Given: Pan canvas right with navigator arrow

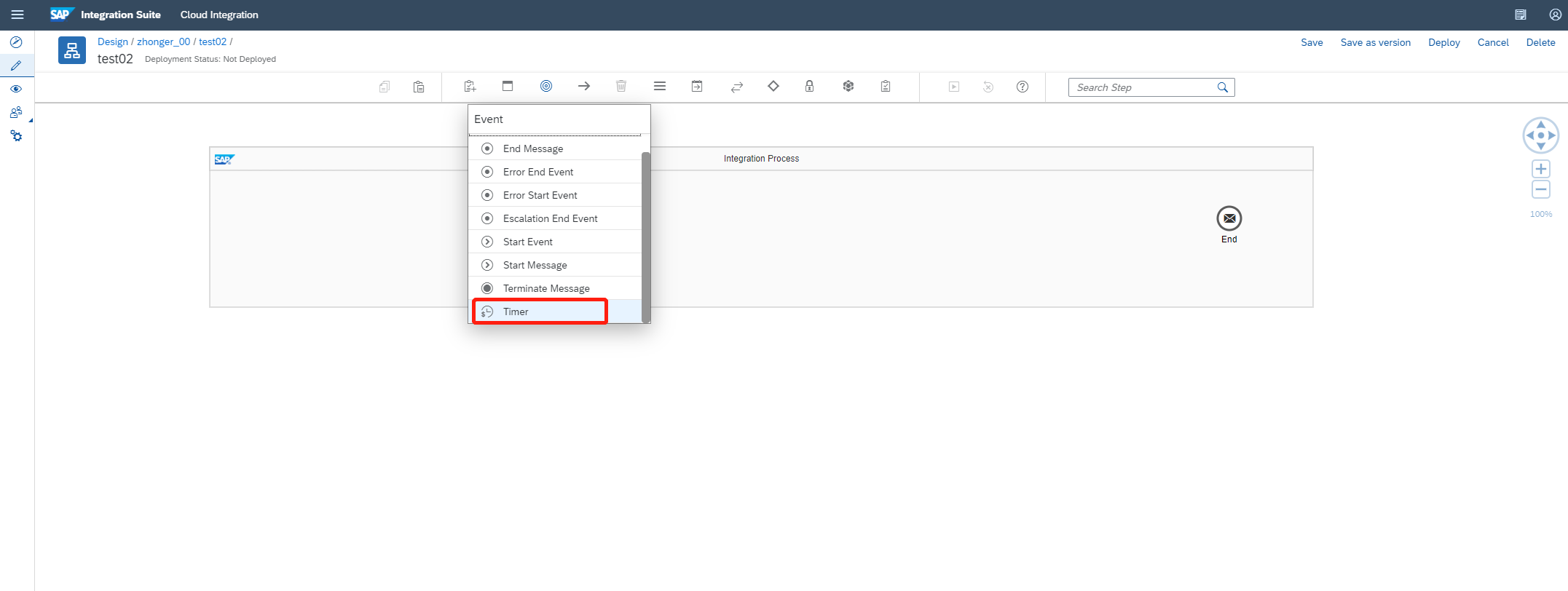Looking at the screenshot, I should (x=1552, y=135).
